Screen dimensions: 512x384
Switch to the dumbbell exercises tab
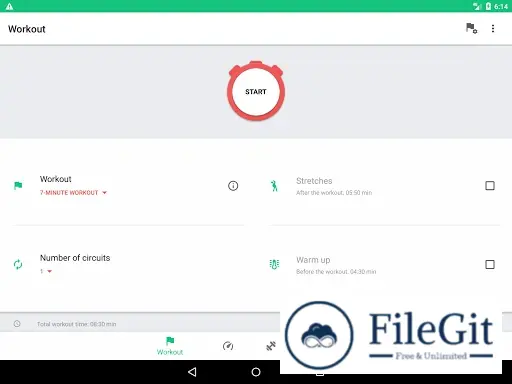tap(271, 346)
